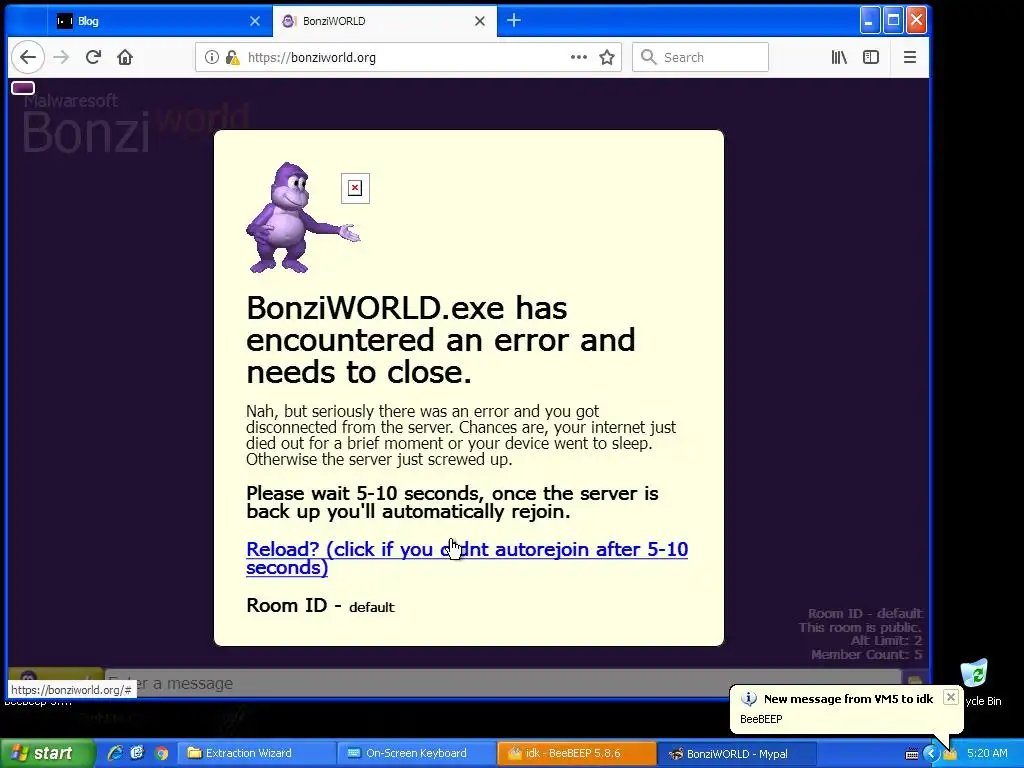Open the hamburger application menu
1024x768 pixels.
(910, 57)
